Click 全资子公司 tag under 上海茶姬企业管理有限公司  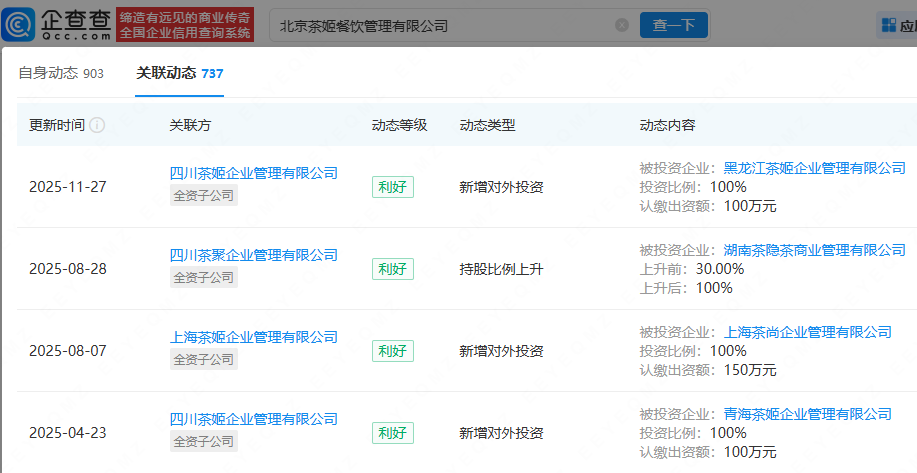coord(204,359)
